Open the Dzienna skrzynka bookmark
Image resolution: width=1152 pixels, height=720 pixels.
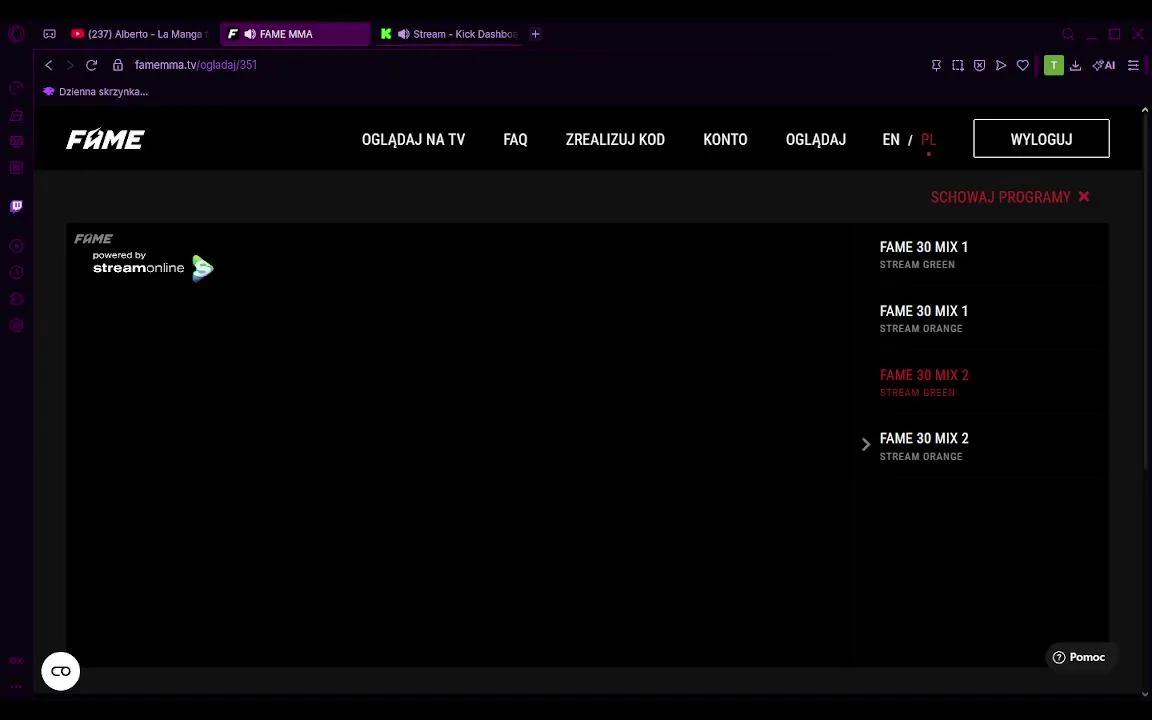tap(96, 92)
